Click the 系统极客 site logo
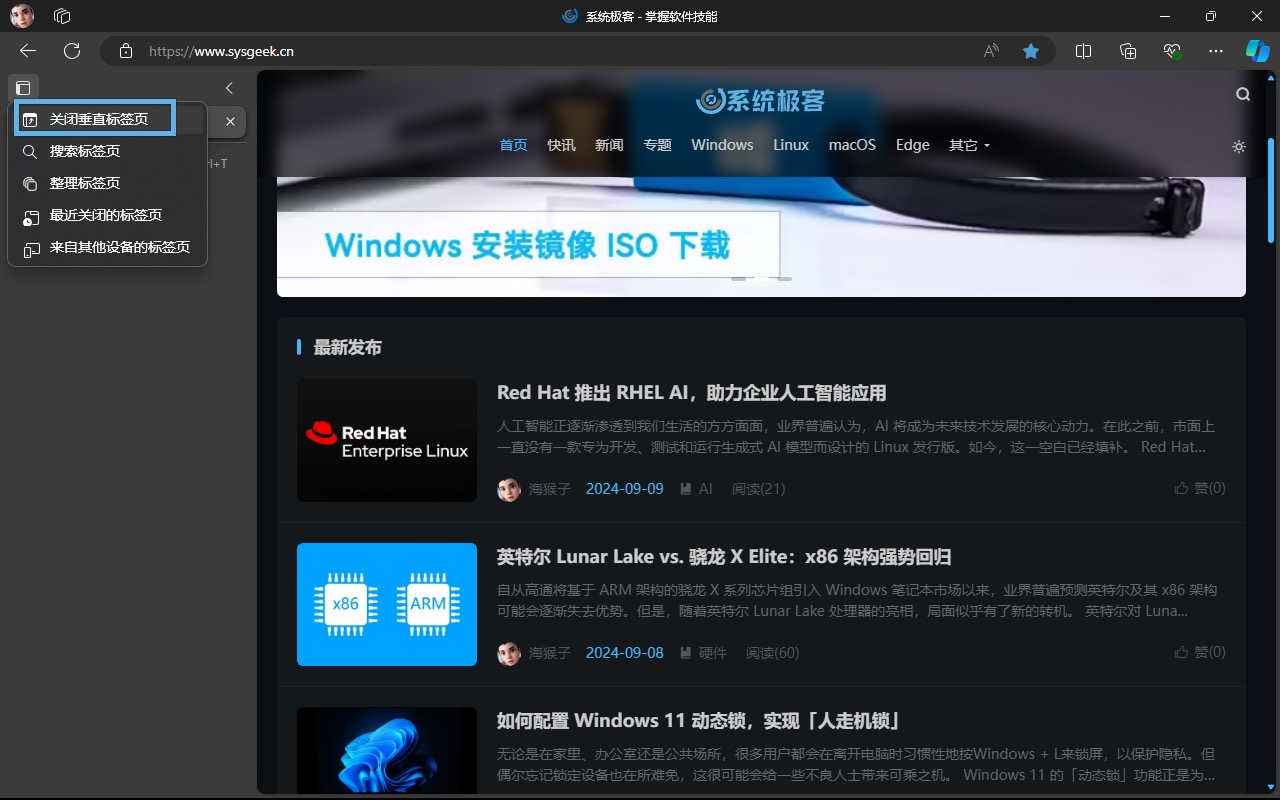The width and height of the screenshot is (1280, 800). point(761,100)
